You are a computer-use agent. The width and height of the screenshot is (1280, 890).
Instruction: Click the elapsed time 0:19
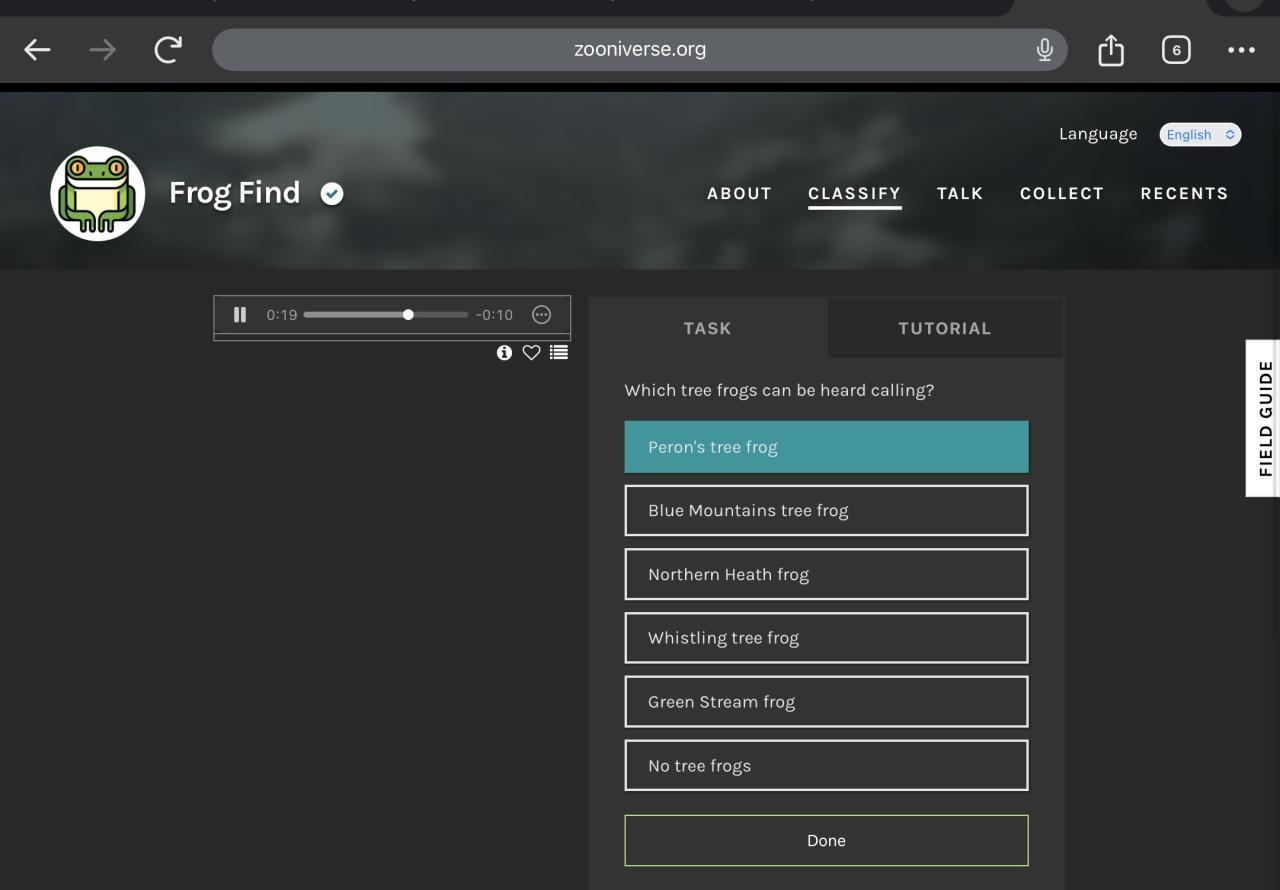coord(282,315)
